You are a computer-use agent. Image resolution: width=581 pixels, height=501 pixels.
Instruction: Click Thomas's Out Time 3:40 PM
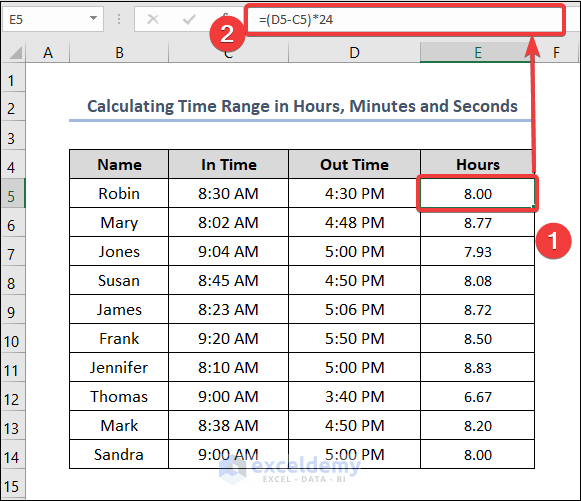tap(354, 396)
